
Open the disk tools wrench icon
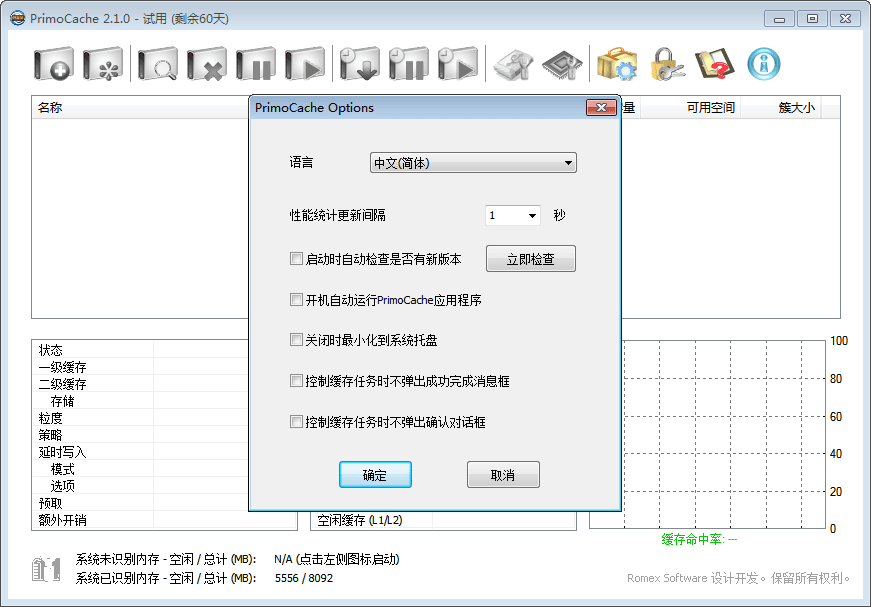point(513,65)
